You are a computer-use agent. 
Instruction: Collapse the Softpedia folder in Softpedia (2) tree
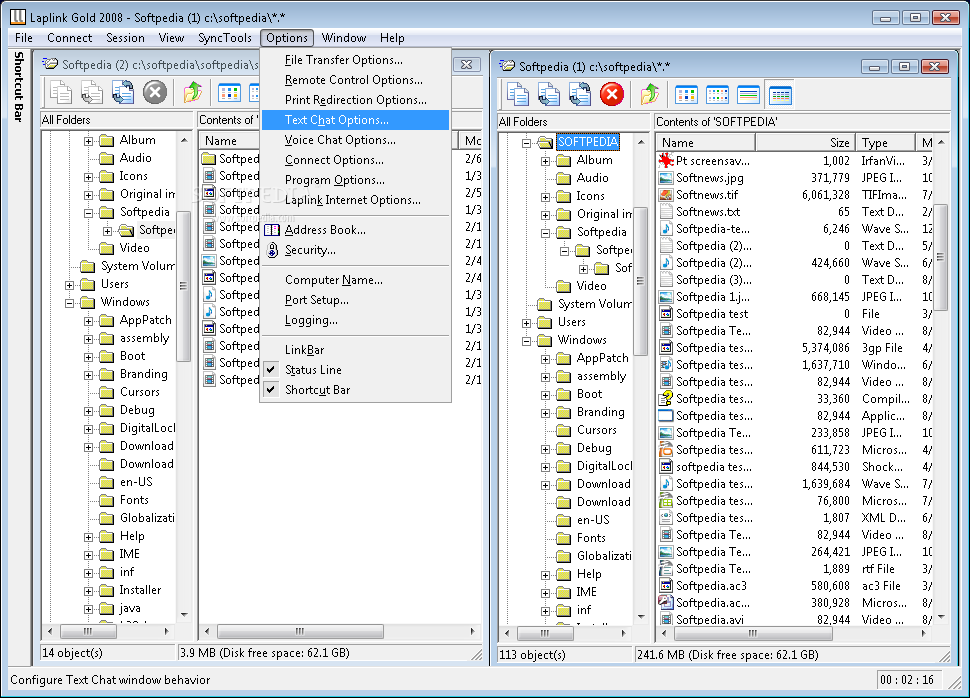pyautogui.click(x=88, y=213)
